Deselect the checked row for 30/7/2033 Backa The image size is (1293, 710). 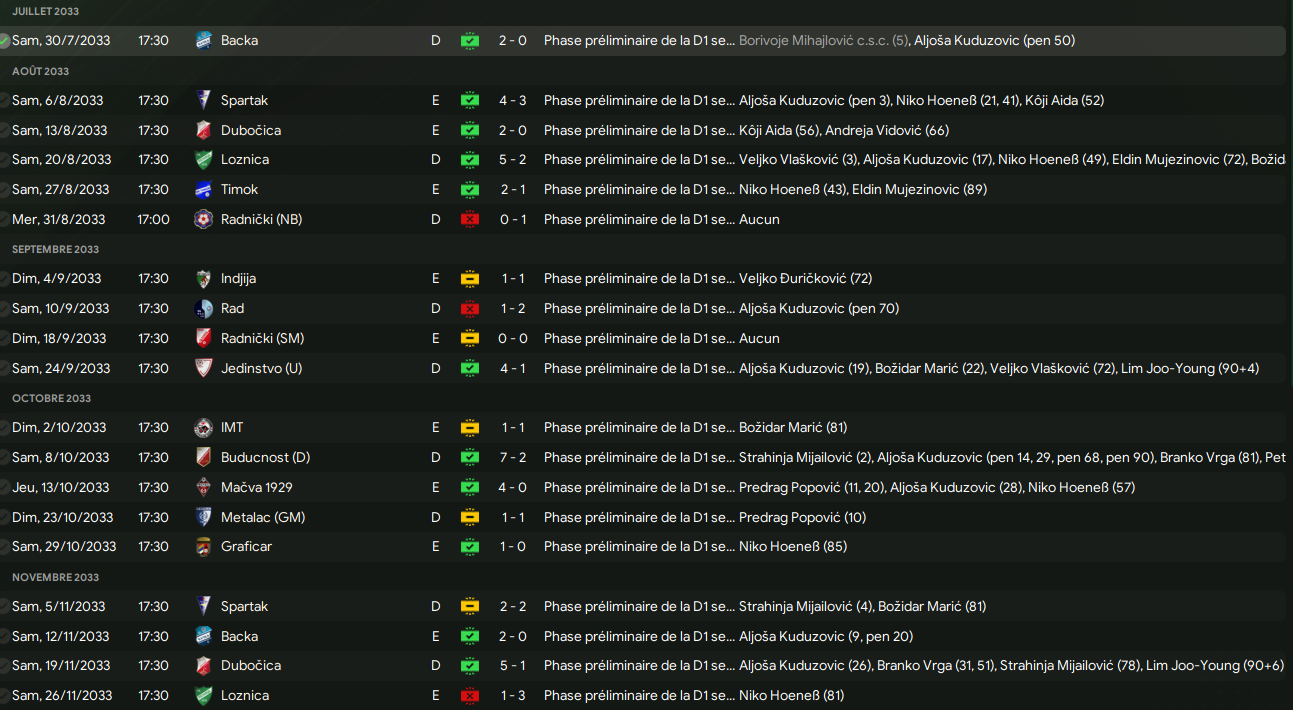point(5,41)
